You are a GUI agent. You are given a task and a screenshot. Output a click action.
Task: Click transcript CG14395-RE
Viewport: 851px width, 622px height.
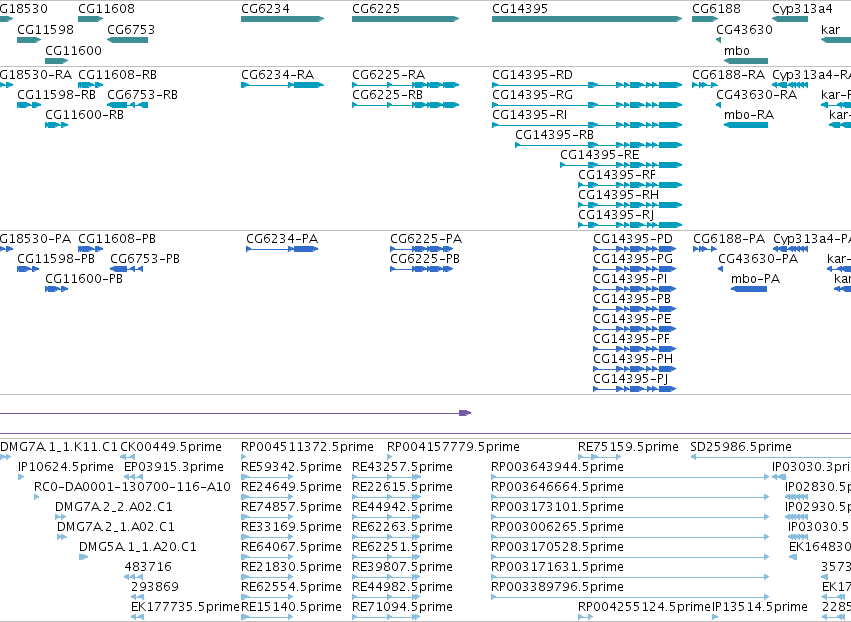click(599, 155)
